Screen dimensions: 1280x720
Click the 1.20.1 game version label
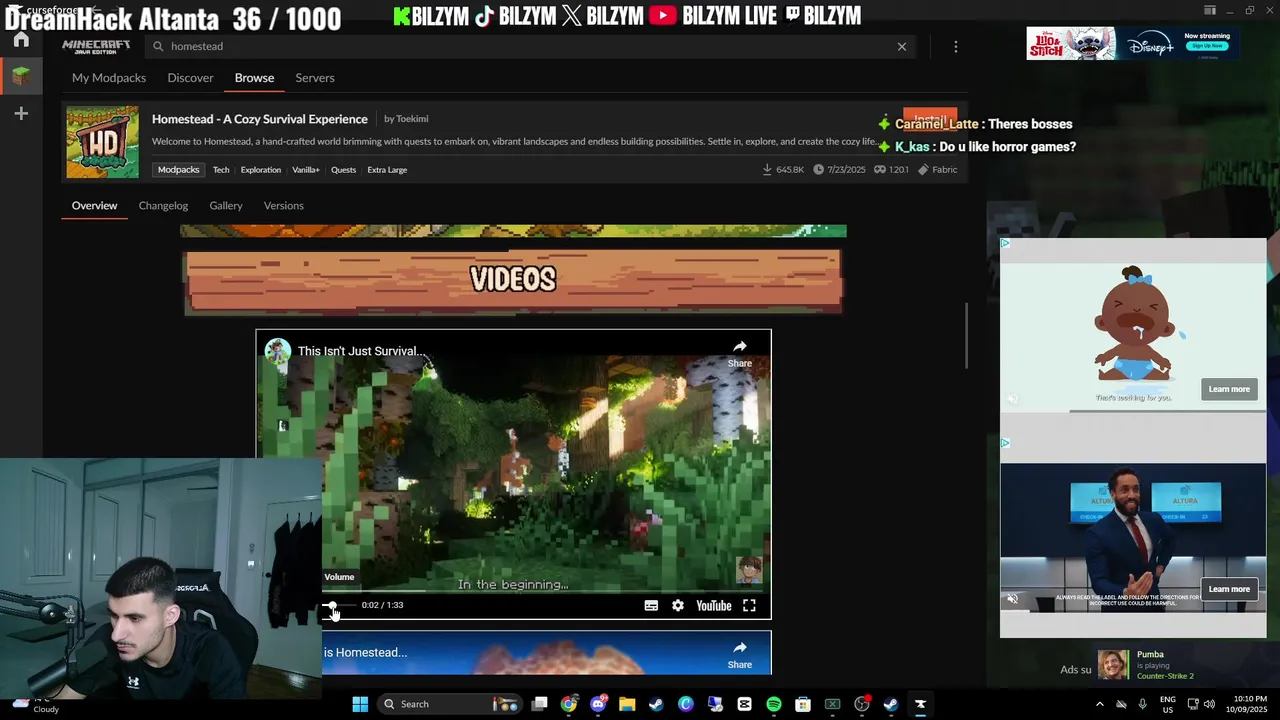click(x=892, y=170)
